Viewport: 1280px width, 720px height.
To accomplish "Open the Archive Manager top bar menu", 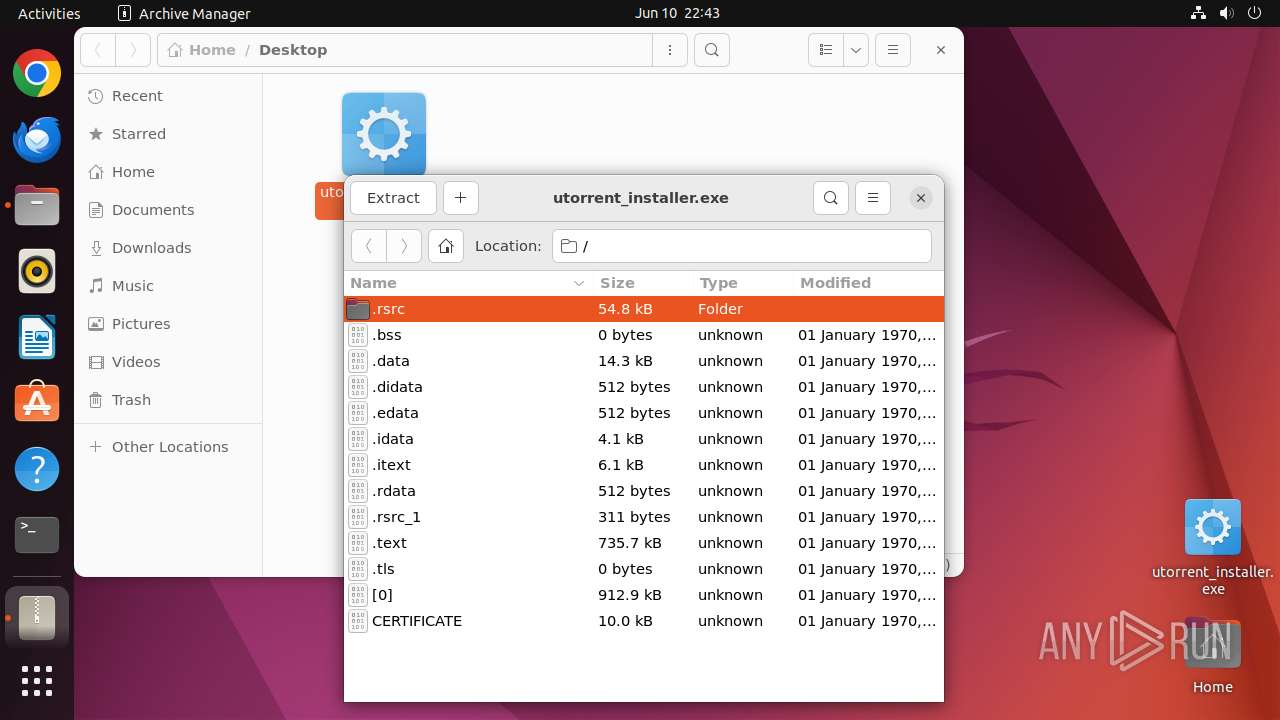I will [184, 13].
